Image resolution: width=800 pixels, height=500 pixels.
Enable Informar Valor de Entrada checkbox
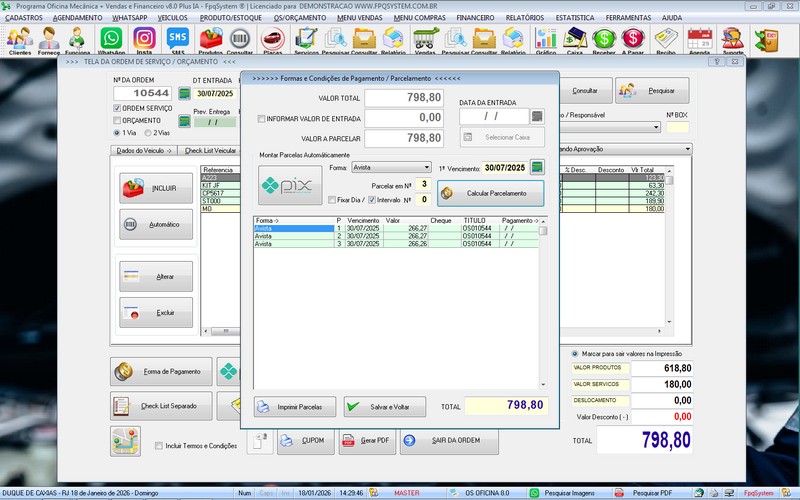click(262, 118)
